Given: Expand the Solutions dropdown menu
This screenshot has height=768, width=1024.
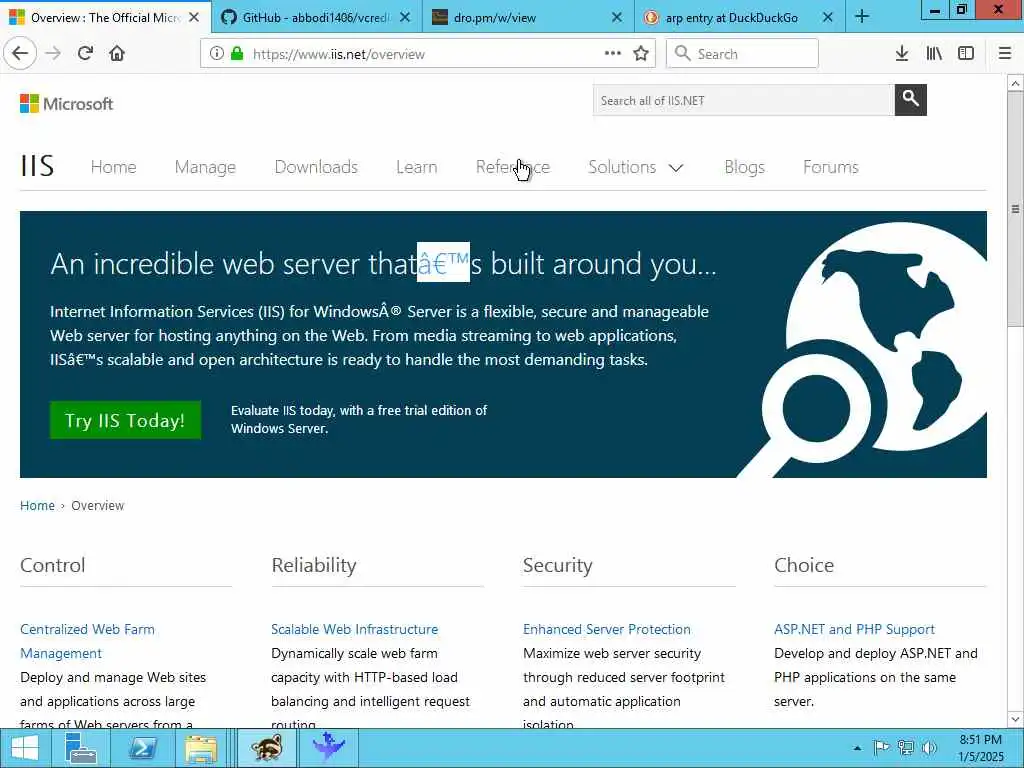Looking at the screenshot, I should tap(635, 167).
